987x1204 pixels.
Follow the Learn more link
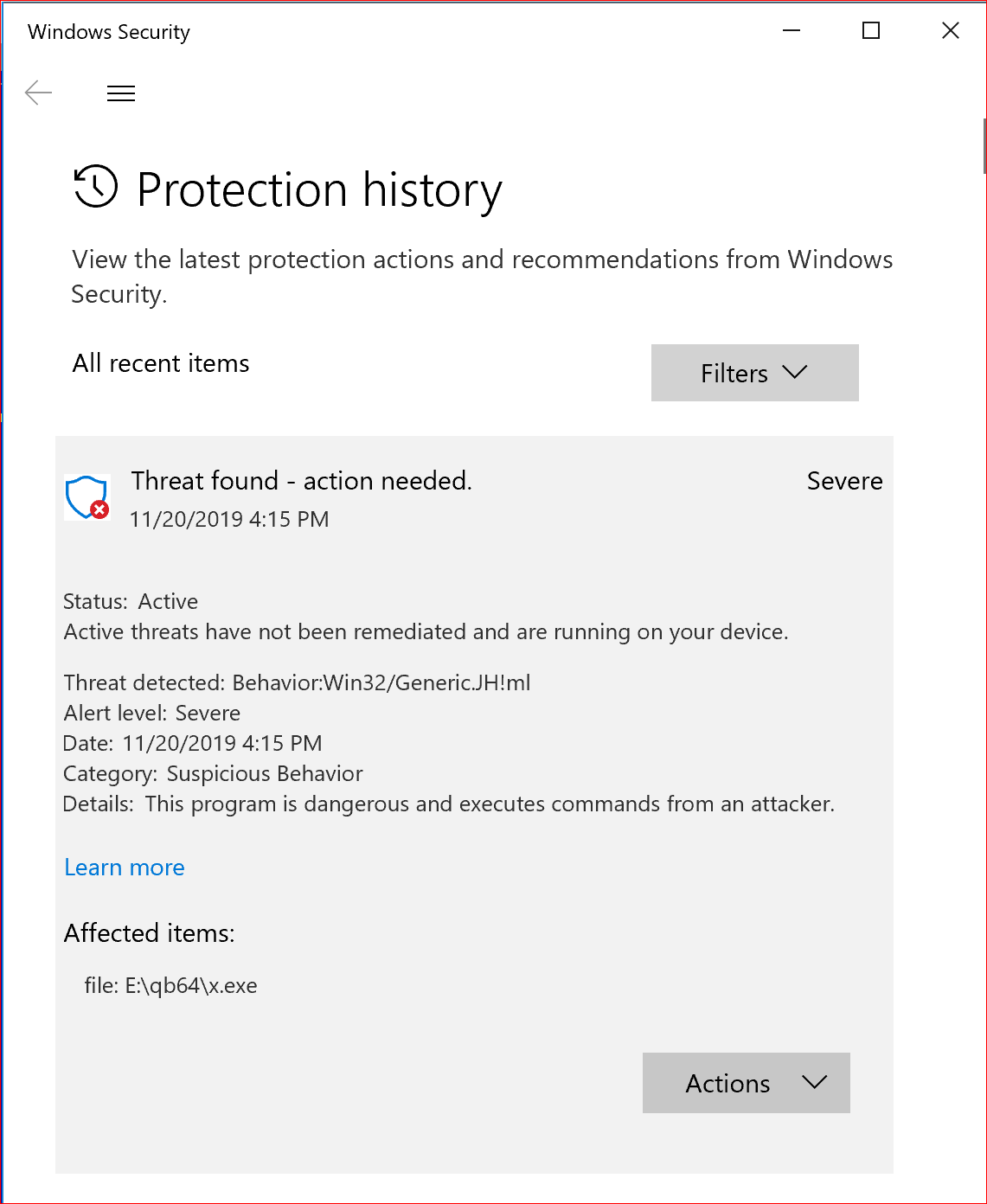125,868
